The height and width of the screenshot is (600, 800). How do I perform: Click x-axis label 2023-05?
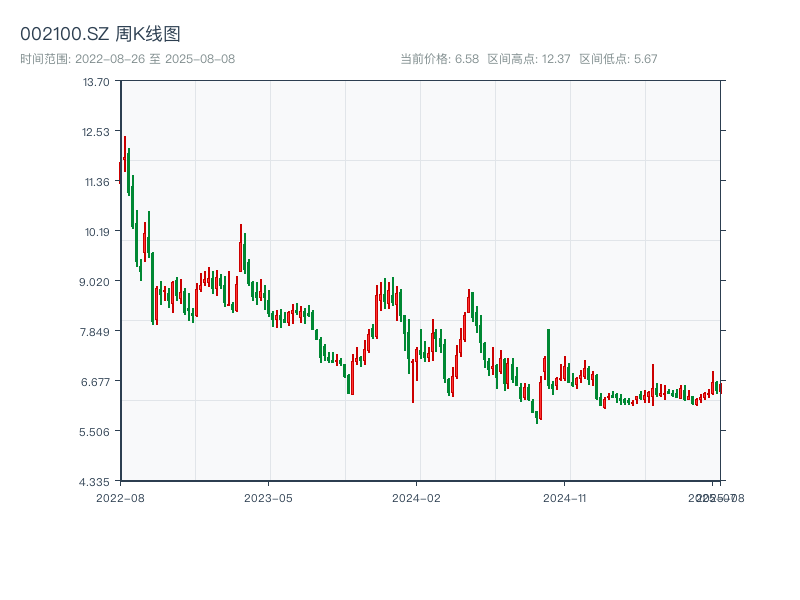point(268,498)
